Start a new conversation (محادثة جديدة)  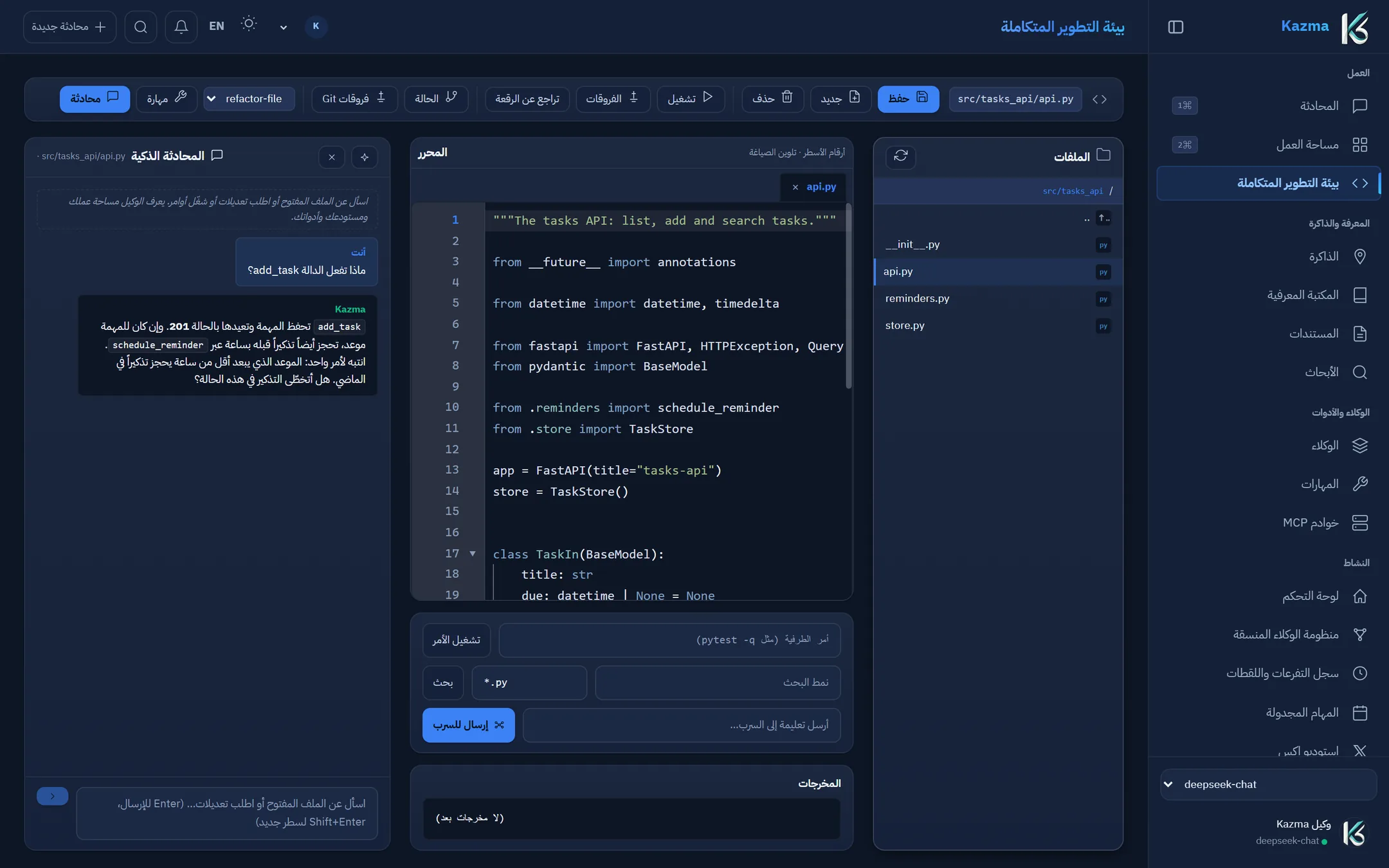pos(69,27)
